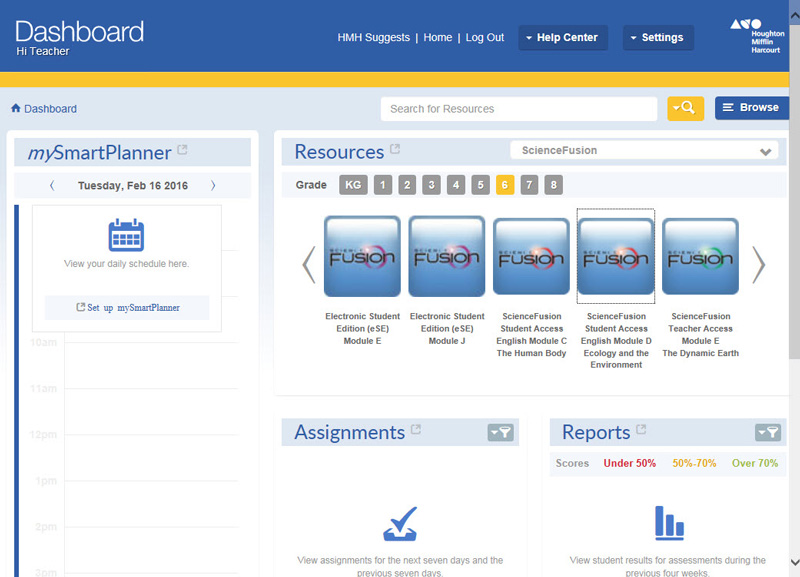Viewport: 800px width, 577px height.
Task: Go to next day in planner
Action: [212, 186]
